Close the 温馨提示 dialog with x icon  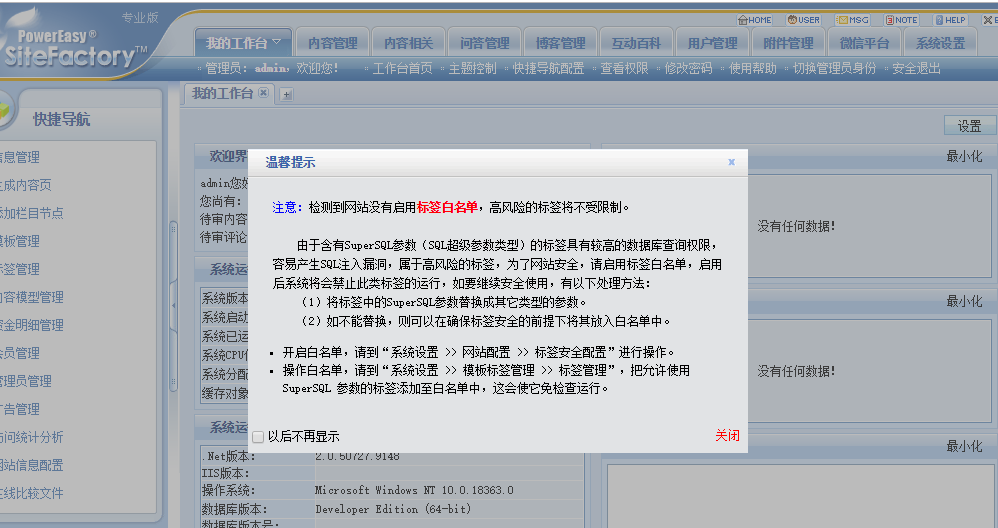tap(731, 162)
